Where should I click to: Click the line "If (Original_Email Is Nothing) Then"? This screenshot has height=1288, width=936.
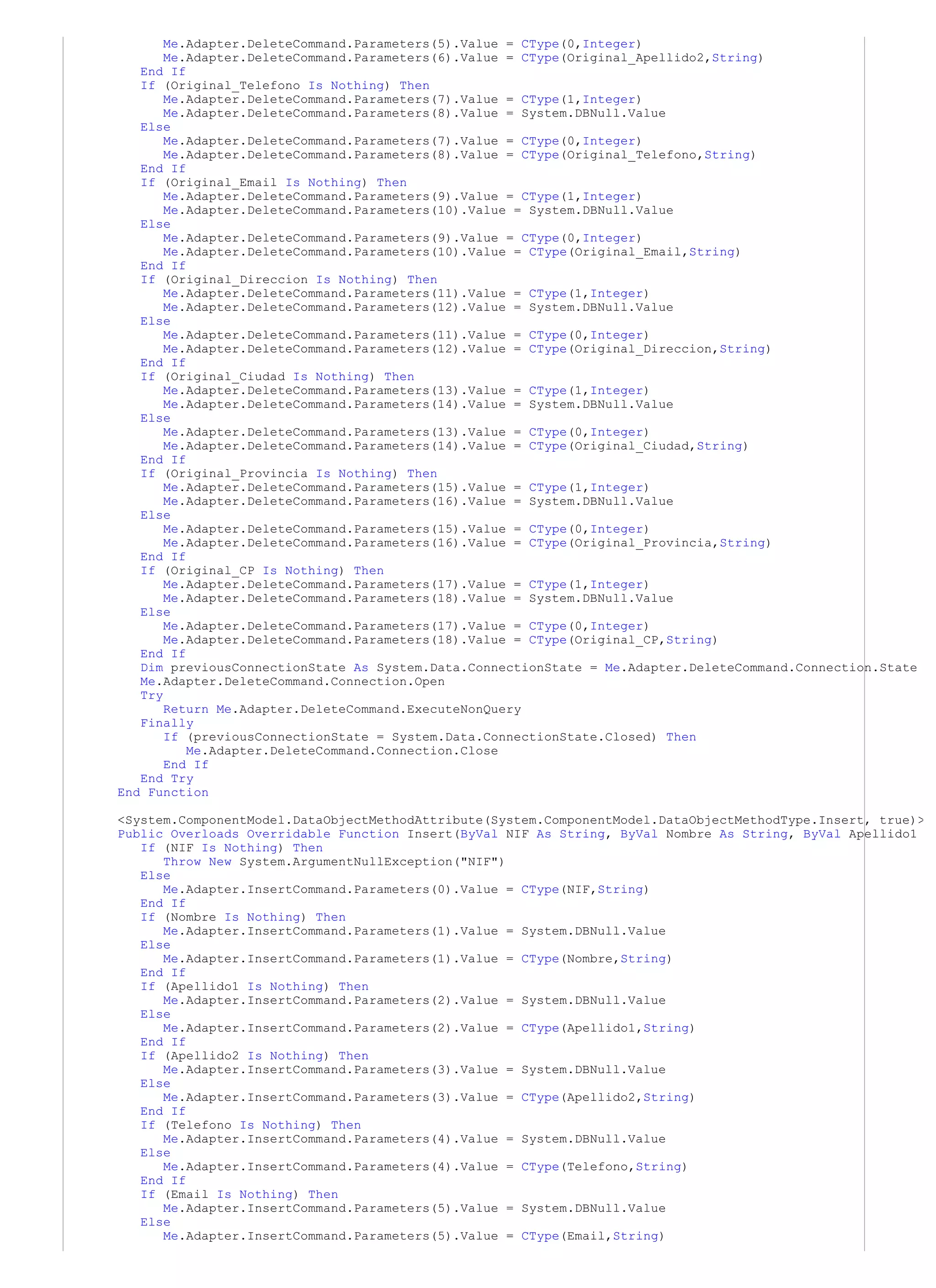pos(274,183)
